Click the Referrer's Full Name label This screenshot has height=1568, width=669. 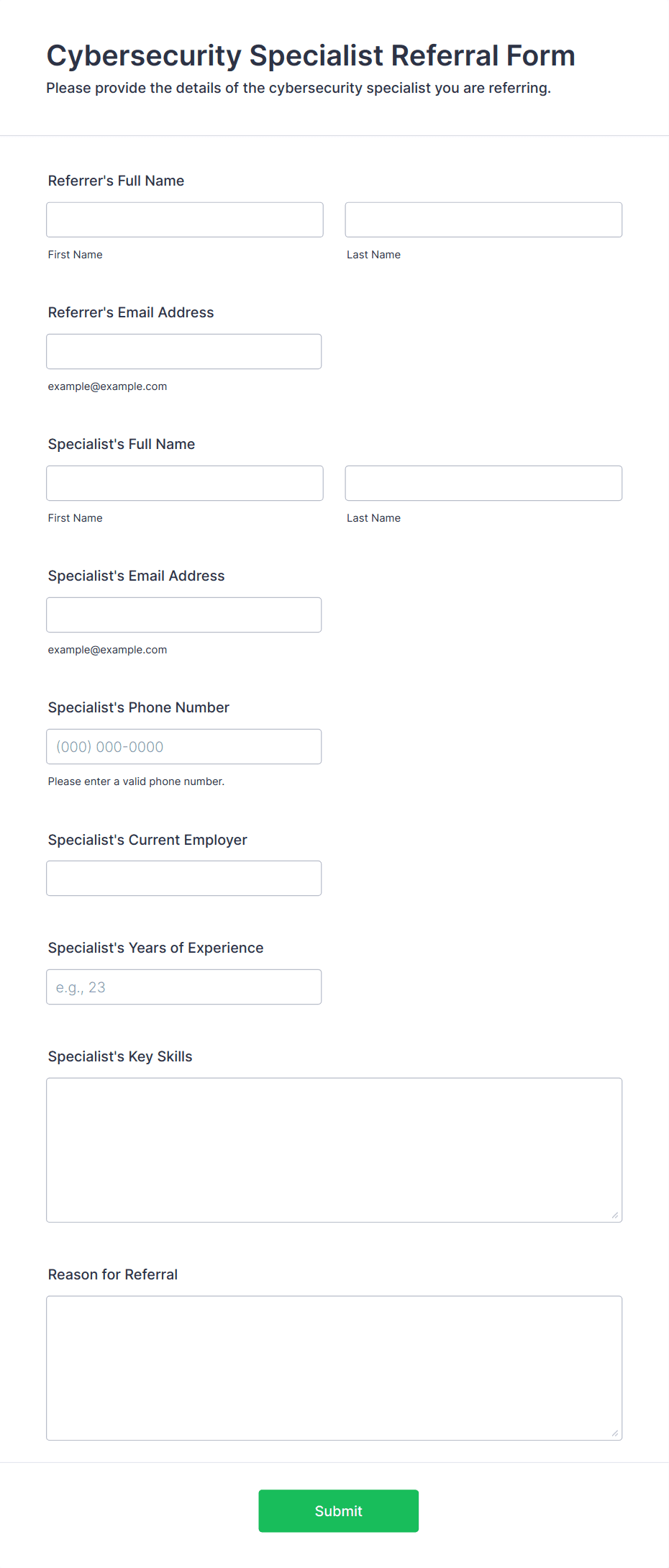(116, 181)
